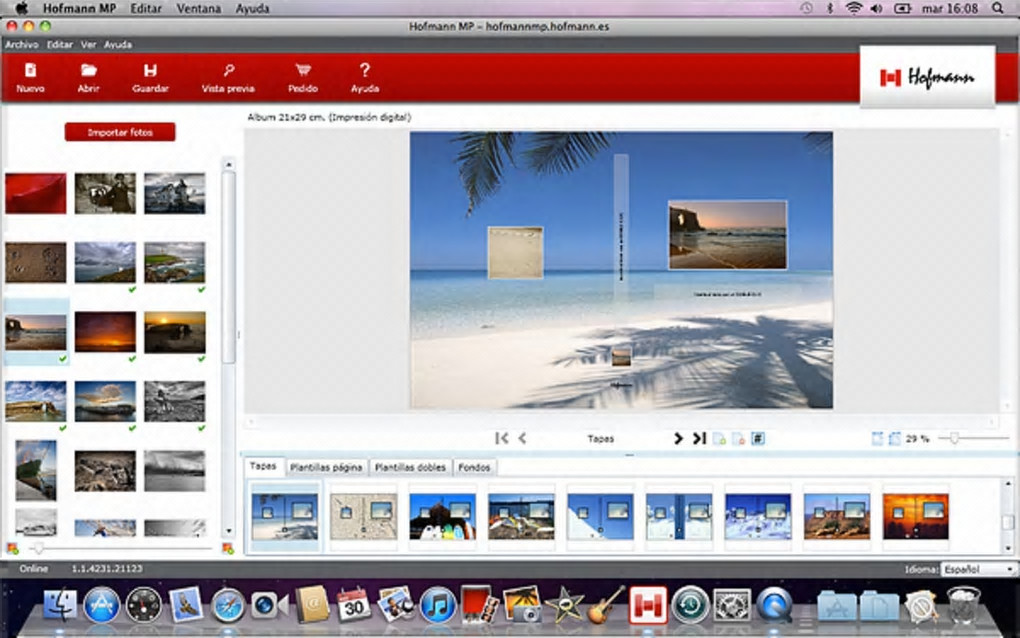The height and width of the screenshot is (638, 1020).
Task: Go to the previous page arrow
Action: 522,438
